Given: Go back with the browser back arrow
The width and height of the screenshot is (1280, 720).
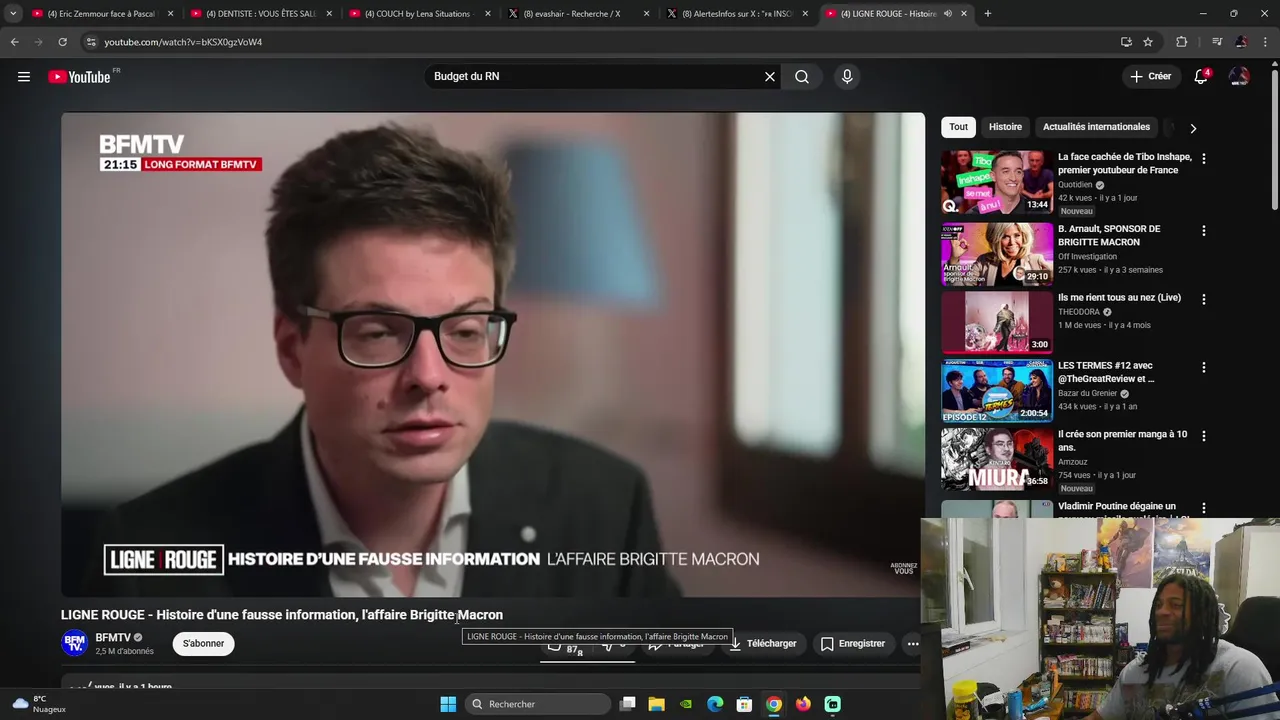Looking at the screenshot, I should point(14,42).
